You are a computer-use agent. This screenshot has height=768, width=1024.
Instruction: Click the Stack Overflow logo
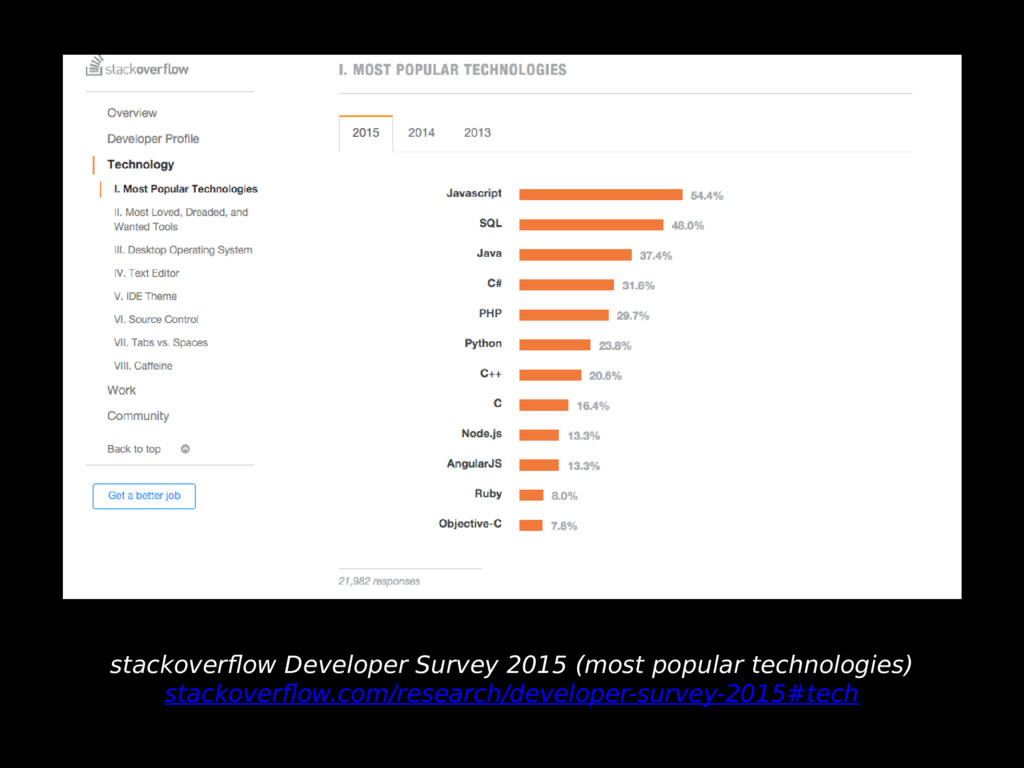(x=137, y=67)
